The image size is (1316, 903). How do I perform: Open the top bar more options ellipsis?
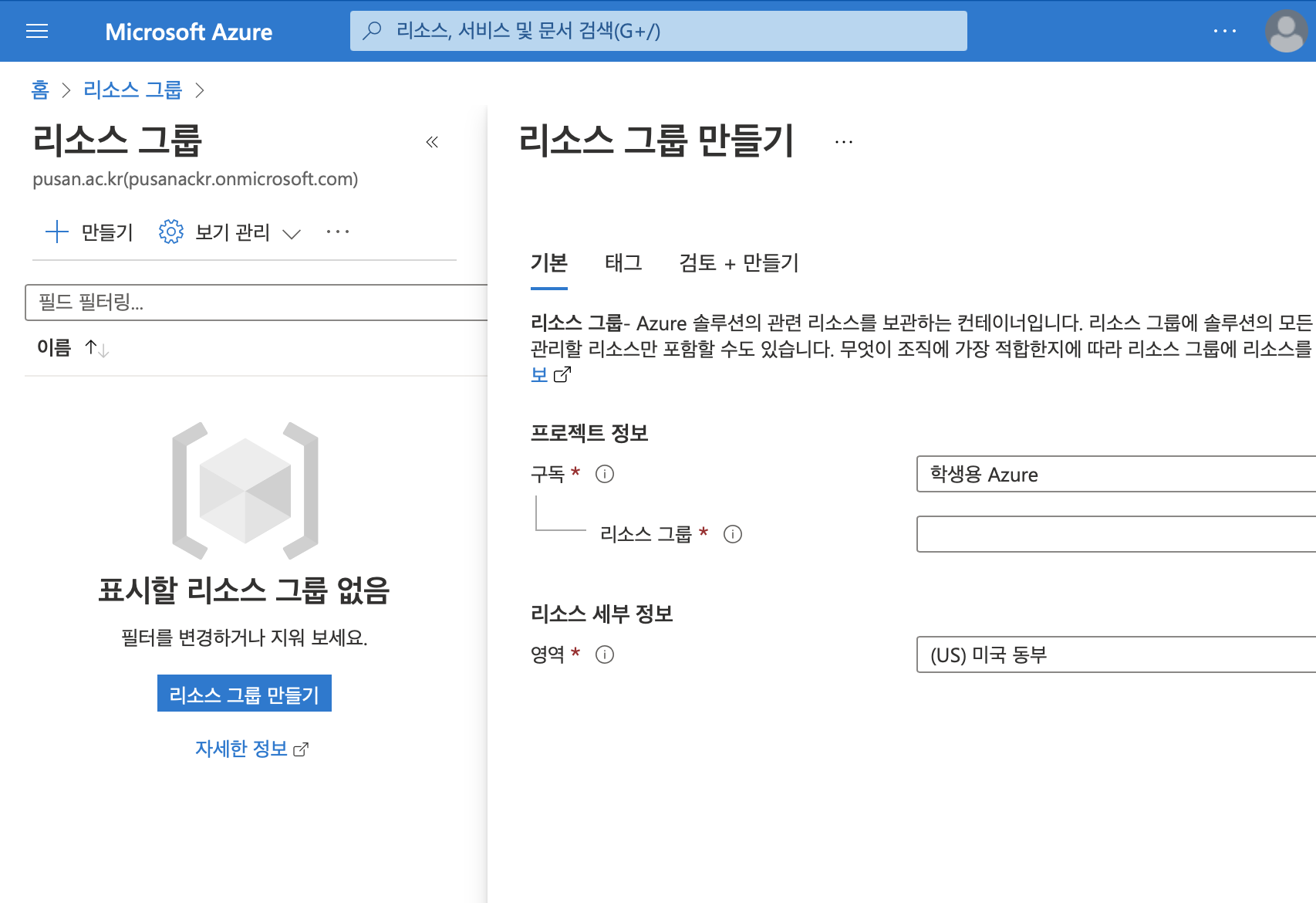click(x=1224, y=31)
